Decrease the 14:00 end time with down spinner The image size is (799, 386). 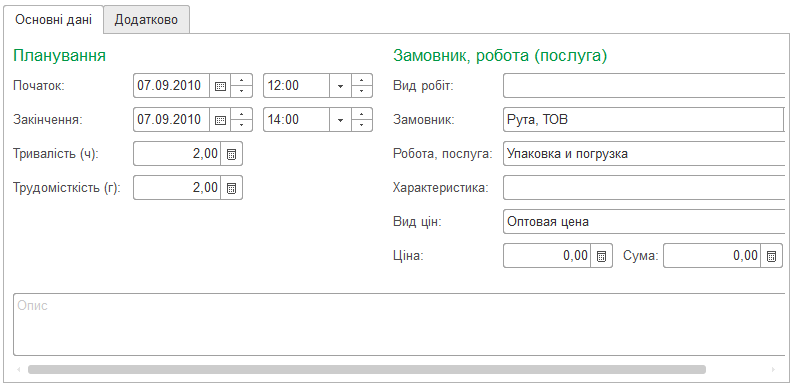[x=361, y=125]
